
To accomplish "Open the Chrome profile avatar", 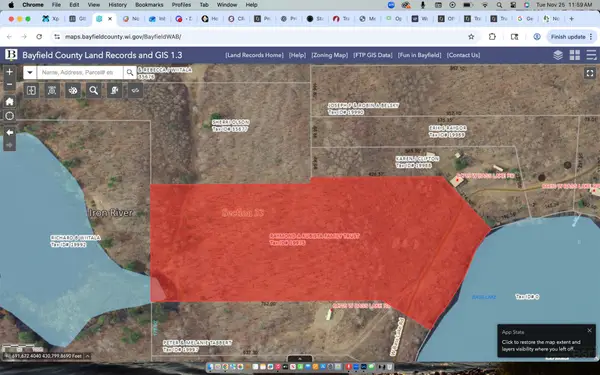I will 537,37.
